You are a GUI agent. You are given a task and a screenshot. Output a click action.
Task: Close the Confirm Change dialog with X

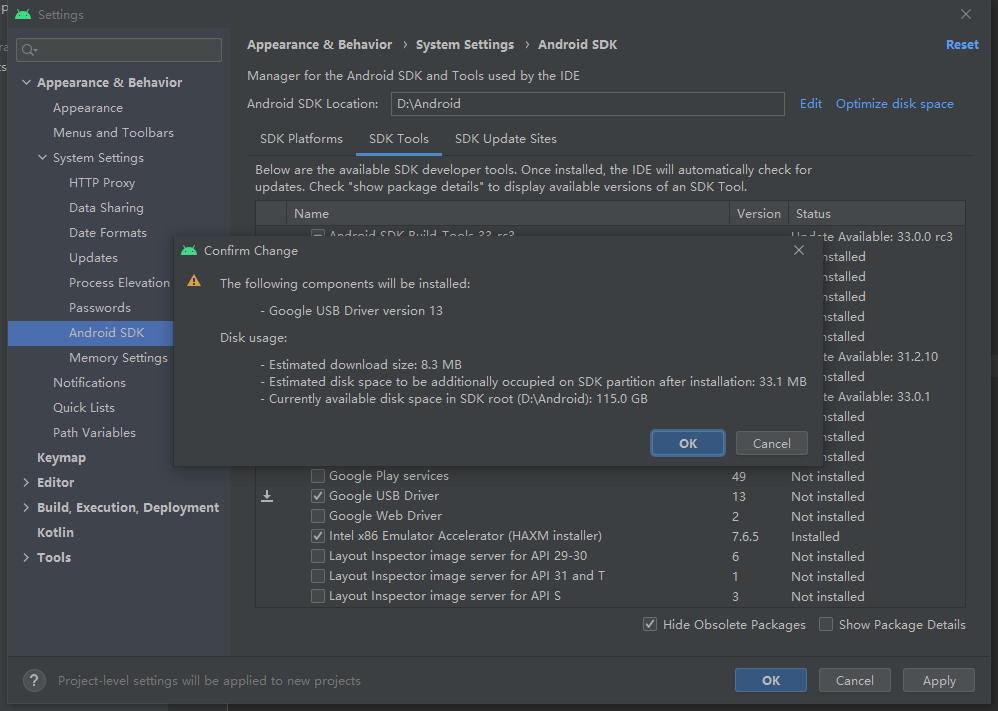[x=798, y=250]
